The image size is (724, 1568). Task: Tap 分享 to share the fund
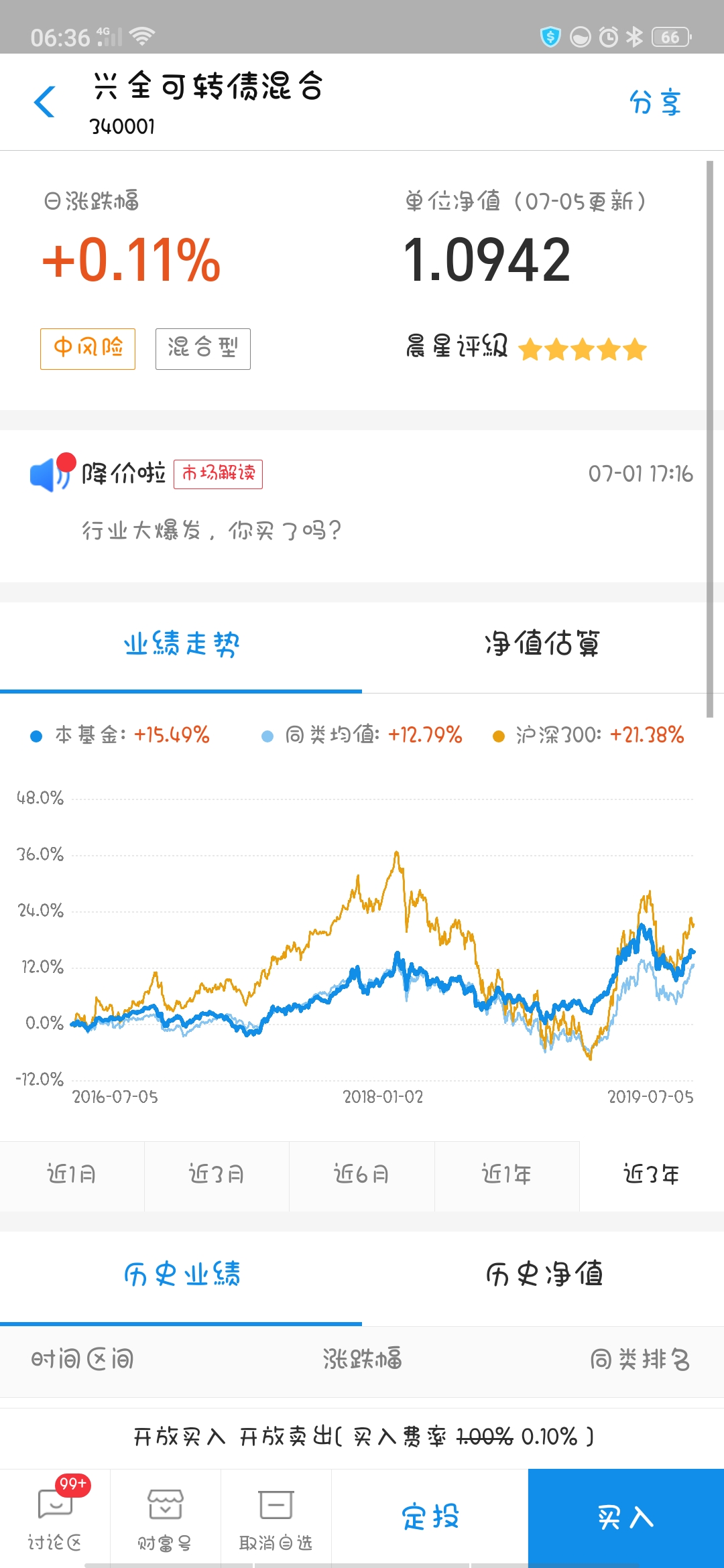[x=655, y=103]
